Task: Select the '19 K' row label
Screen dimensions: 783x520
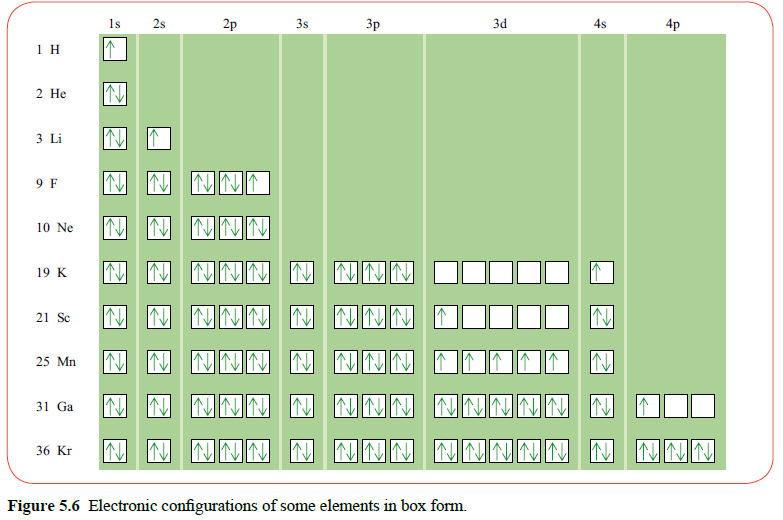Action: click(x=51, y=272)
